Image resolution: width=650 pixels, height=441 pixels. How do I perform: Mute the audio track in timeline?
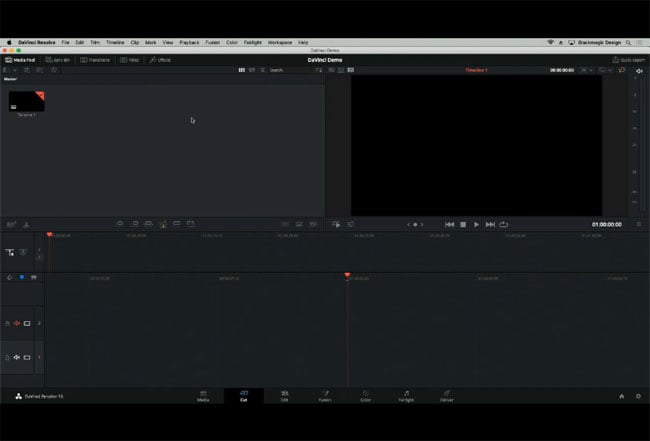(17, 357)
